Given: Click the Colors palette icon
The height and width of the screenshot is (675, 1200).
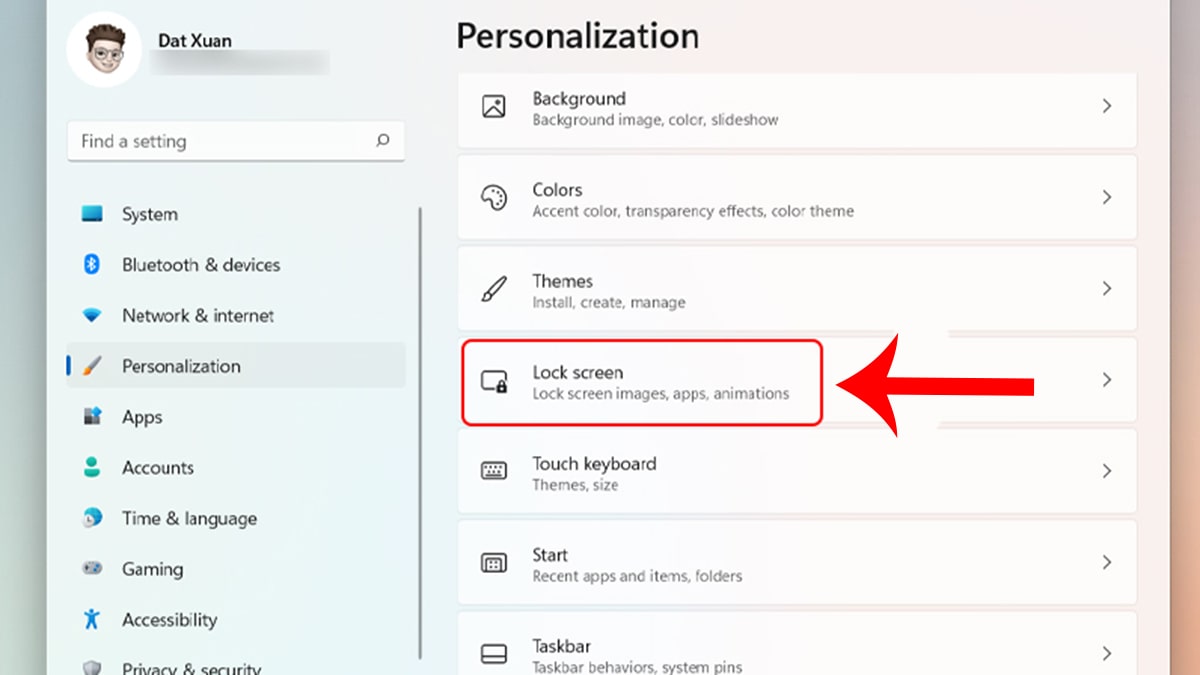Looking at the screenshot, I should pyautogui.click(x=494, y=198).
